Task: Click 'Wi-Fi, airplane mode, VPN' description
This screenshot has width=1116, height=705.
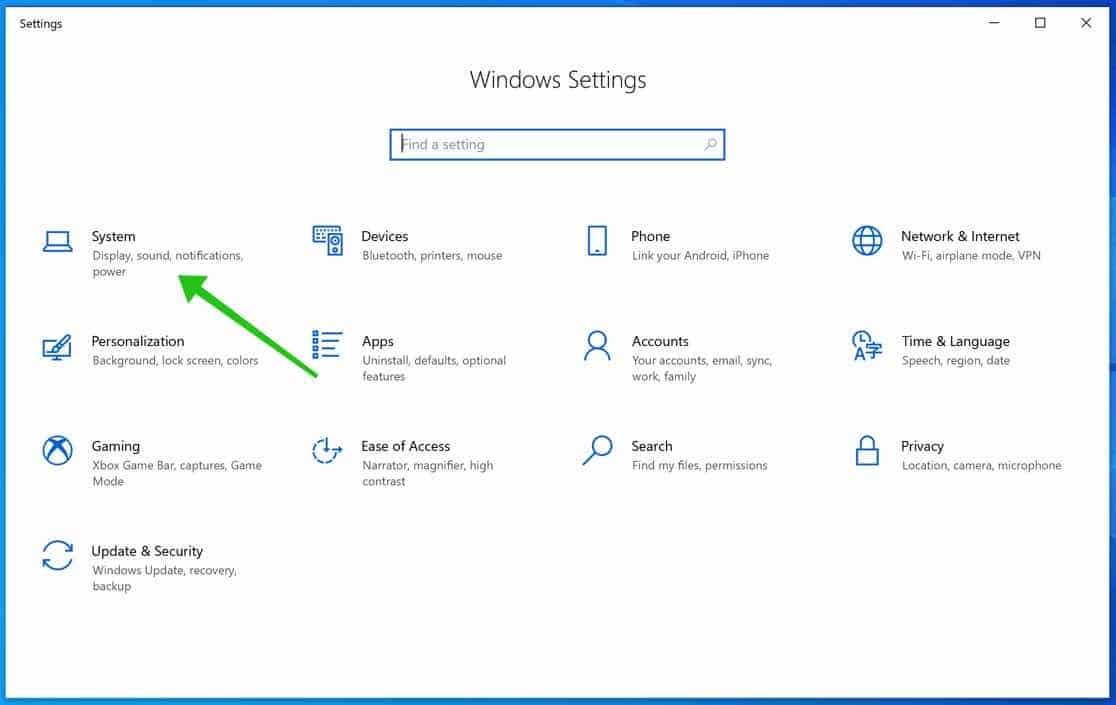Action: (971, 255)
